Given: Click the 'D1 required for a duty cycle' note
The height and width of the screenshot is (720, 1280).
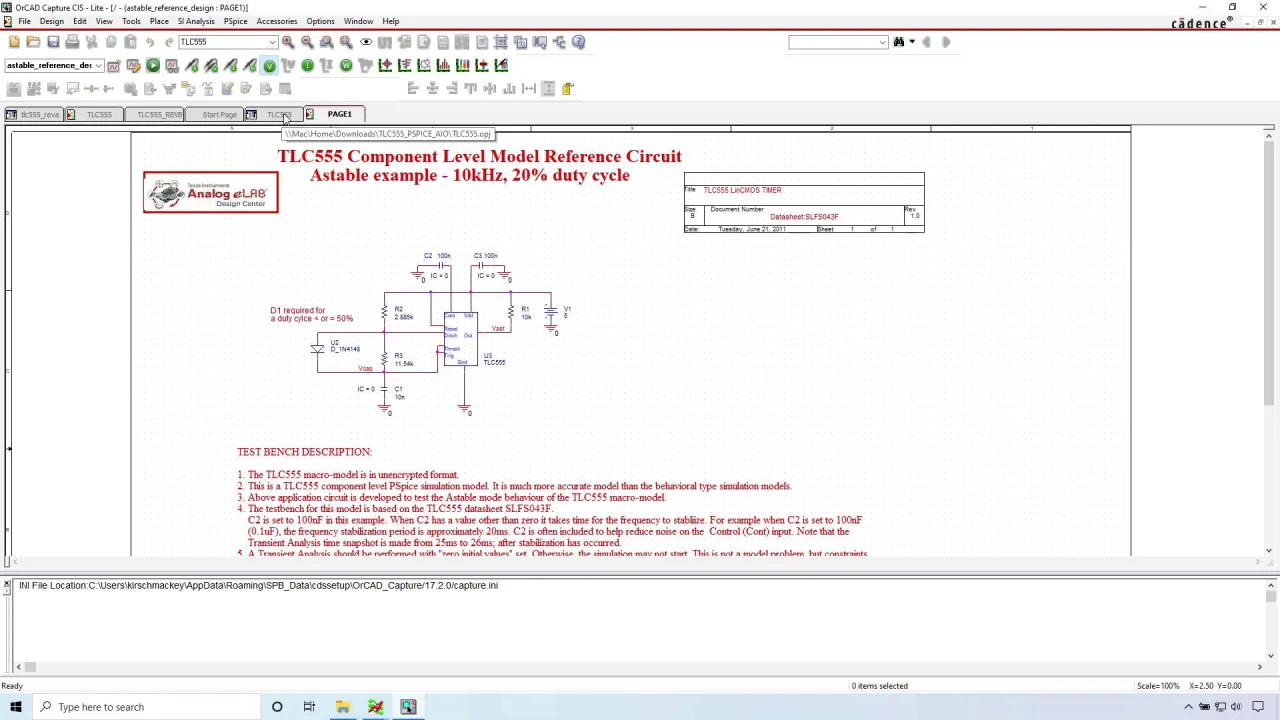Looking at the screenshot, I should click(311, 314).
